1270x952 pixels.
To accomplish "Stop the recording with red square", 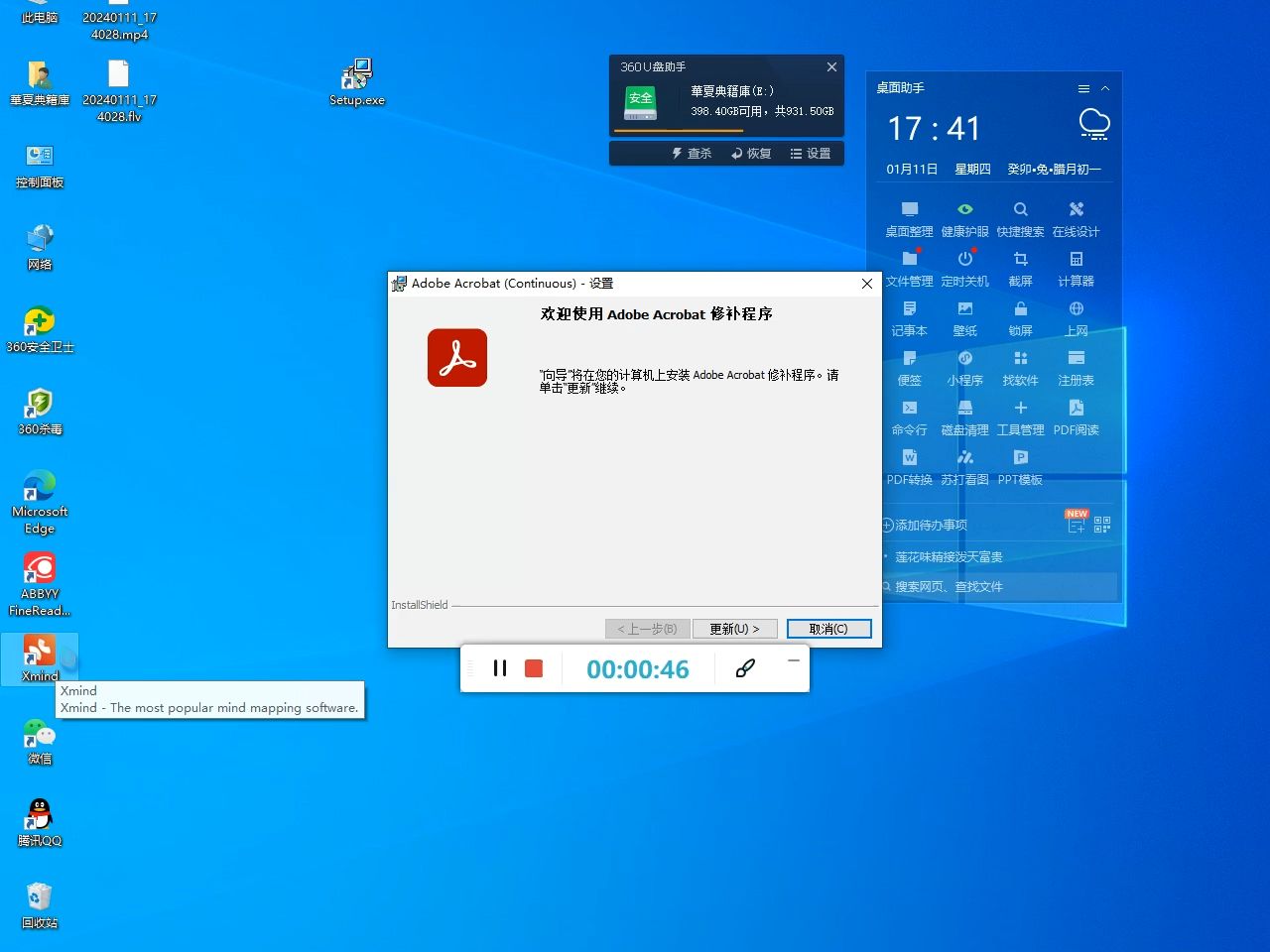I will 534,668.
